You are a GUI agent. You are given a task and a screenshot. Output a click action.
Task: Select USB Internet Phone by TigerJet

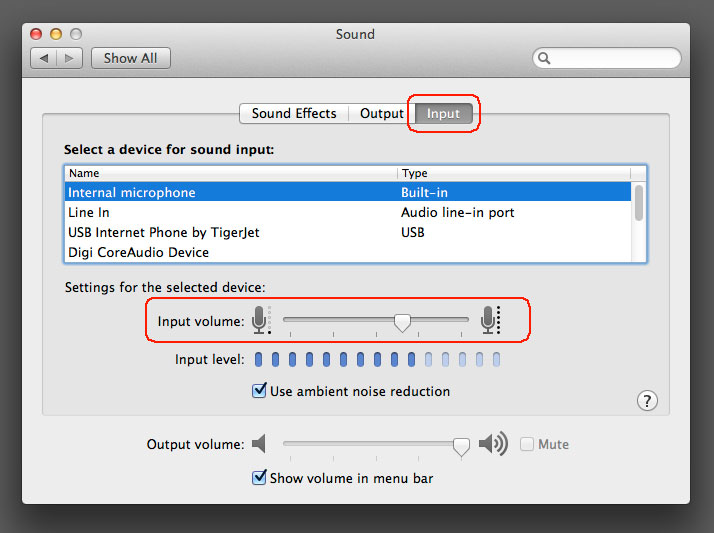[x=348, y=232]
